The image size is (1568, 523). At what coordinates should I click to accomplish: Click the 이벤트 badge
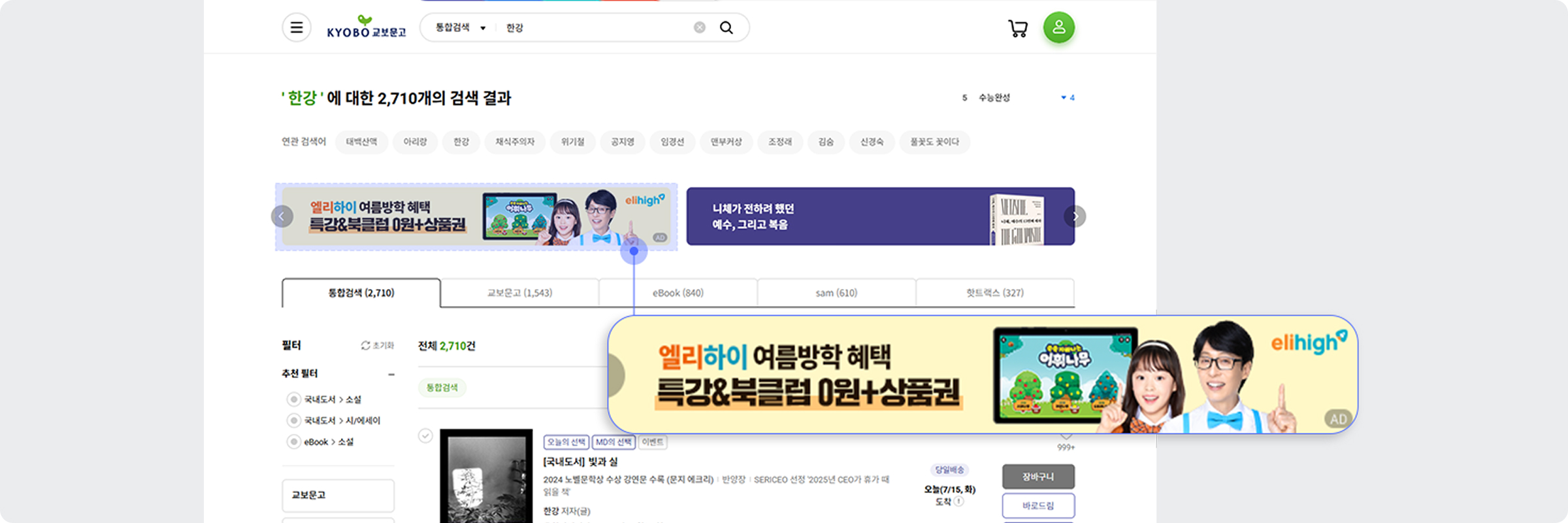pos(653,442)
